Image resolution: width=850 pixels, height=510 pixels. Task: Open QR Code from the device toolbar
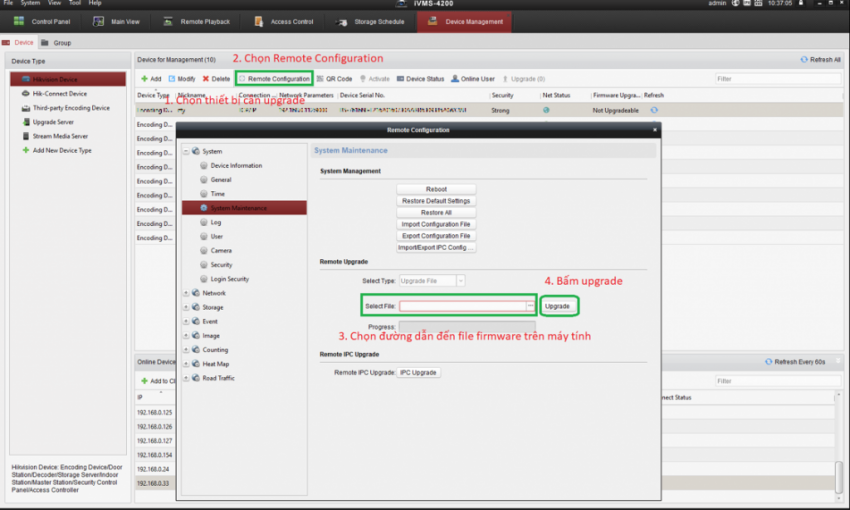coord(320,78)
